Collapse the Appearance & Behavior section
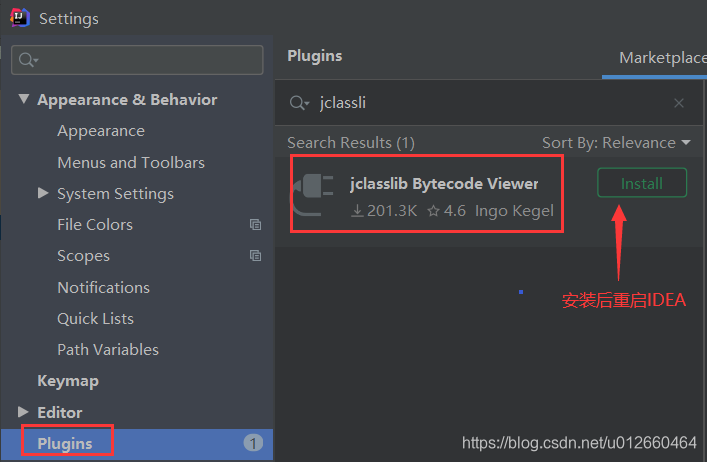The height and width of the screenshot is (462, 707). coord(24,99)
